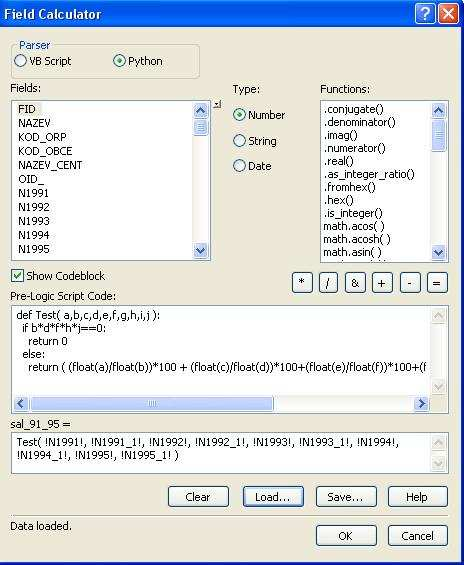Click the question mark help icon in title bar
This screenshot has width=464, height=565.
pos(425,14)
